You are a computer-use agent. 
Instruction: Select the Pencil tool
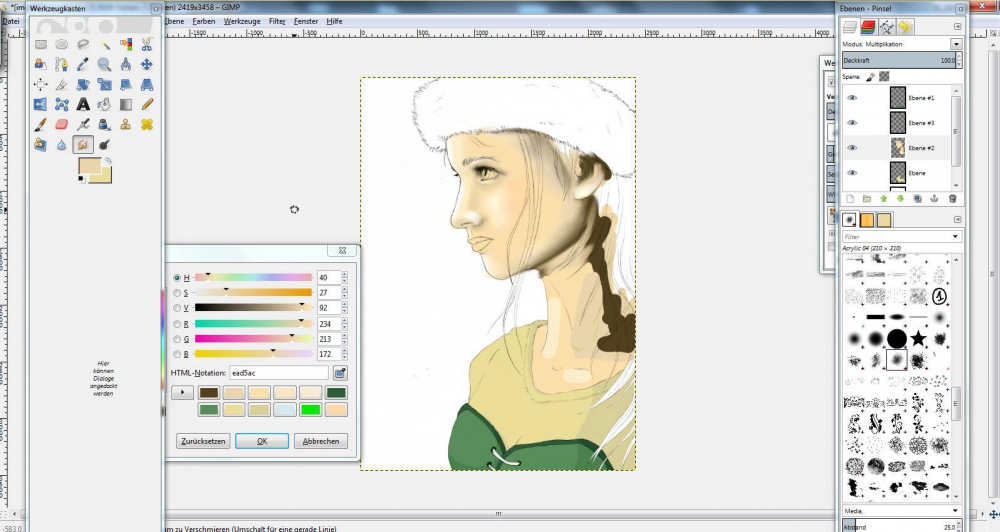[147, 104]
